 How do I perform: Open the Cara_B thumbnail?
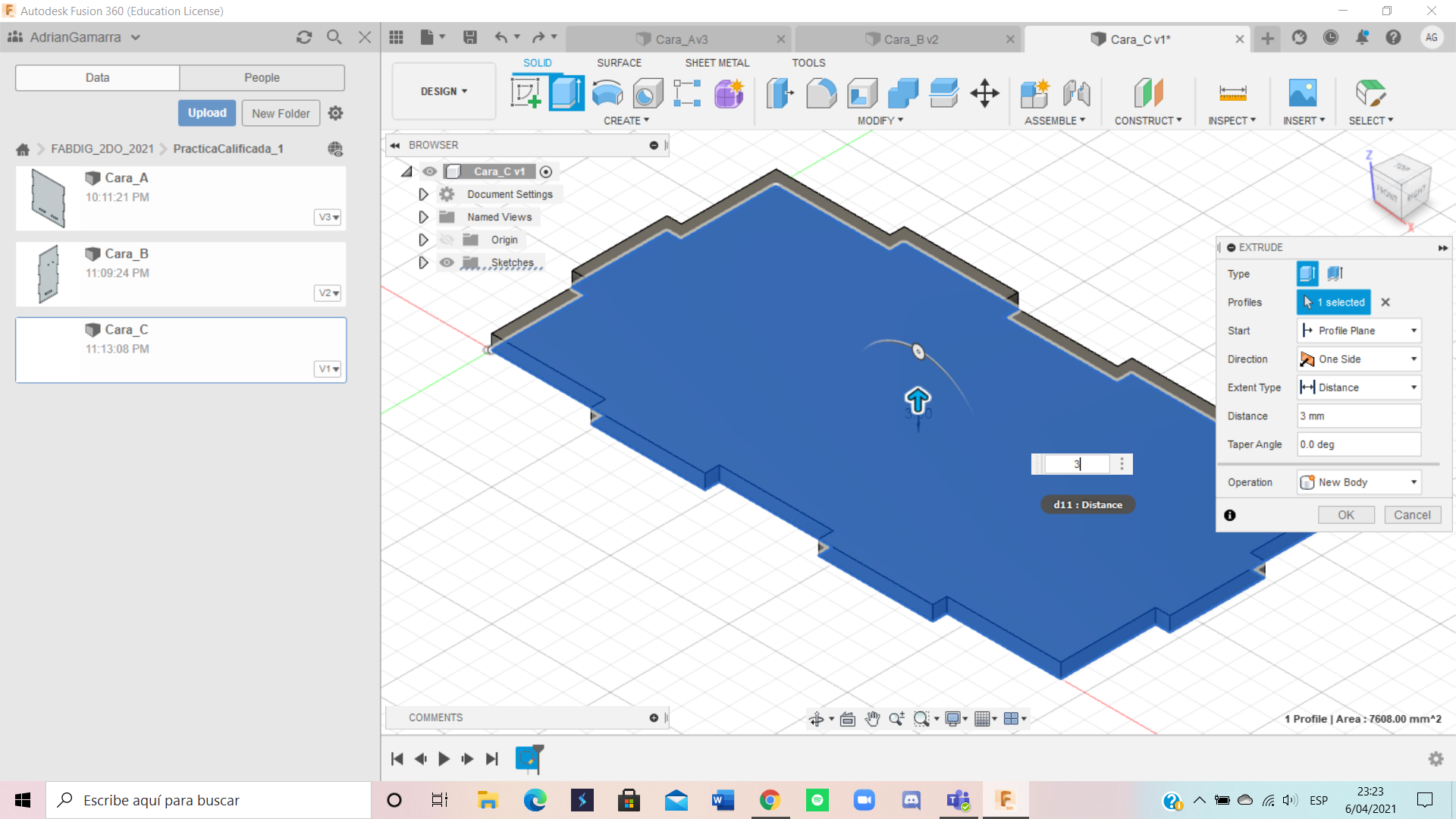(x=49, y=274)
